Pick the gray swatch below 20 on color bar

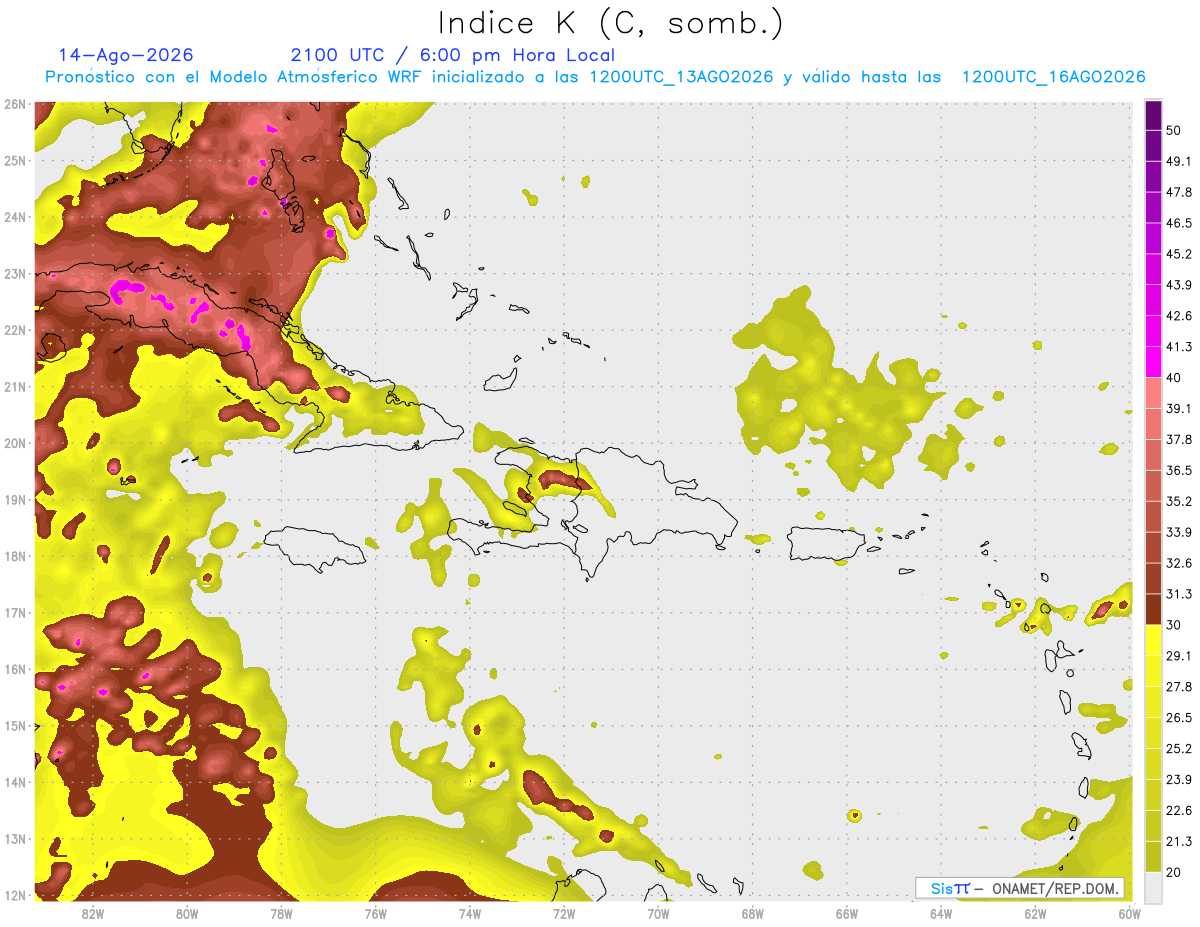[x=1153, y=887]
